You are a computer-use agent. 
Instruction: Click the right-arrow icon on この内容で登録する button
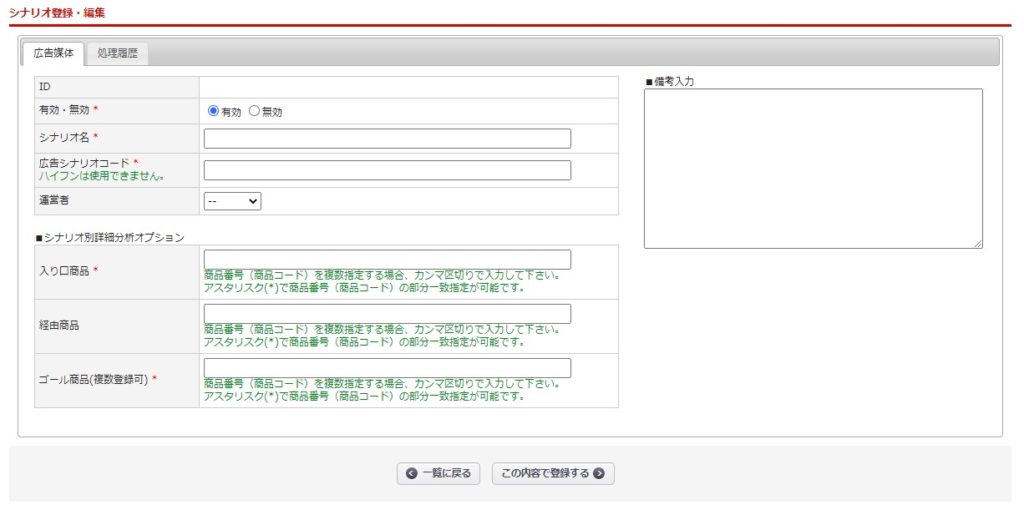click(x=599, y=473)
